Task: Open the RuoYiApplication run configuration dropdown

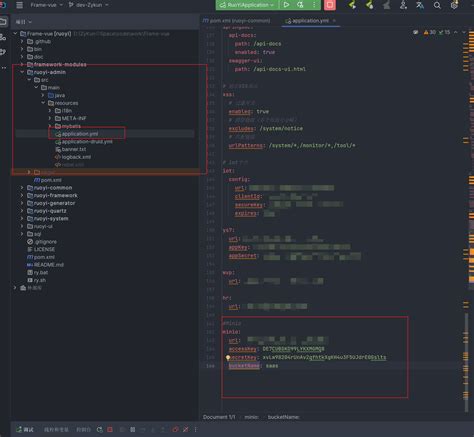Action: click(247, 5)
